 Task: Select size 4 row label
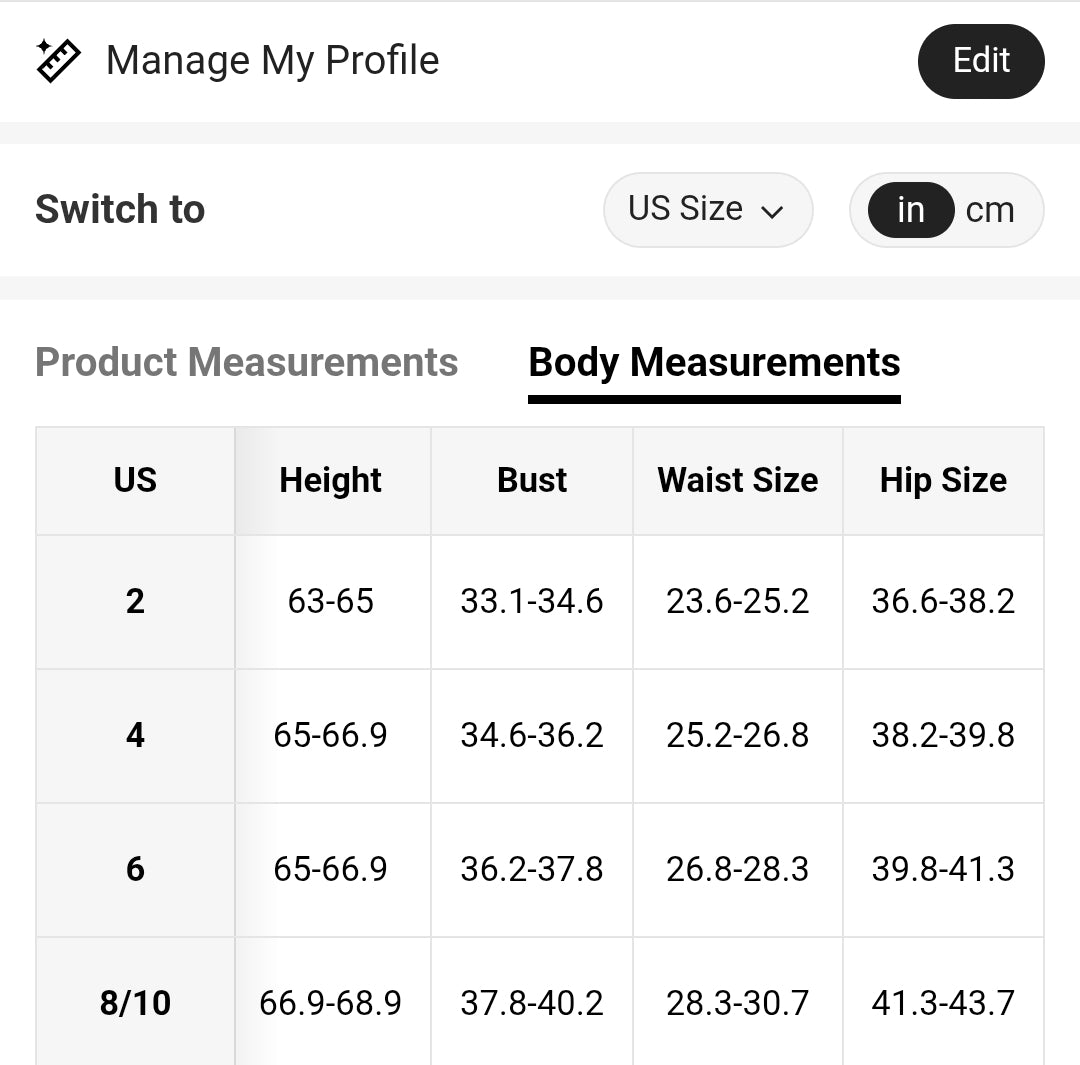pyautogui.click(x=135, y=735)
